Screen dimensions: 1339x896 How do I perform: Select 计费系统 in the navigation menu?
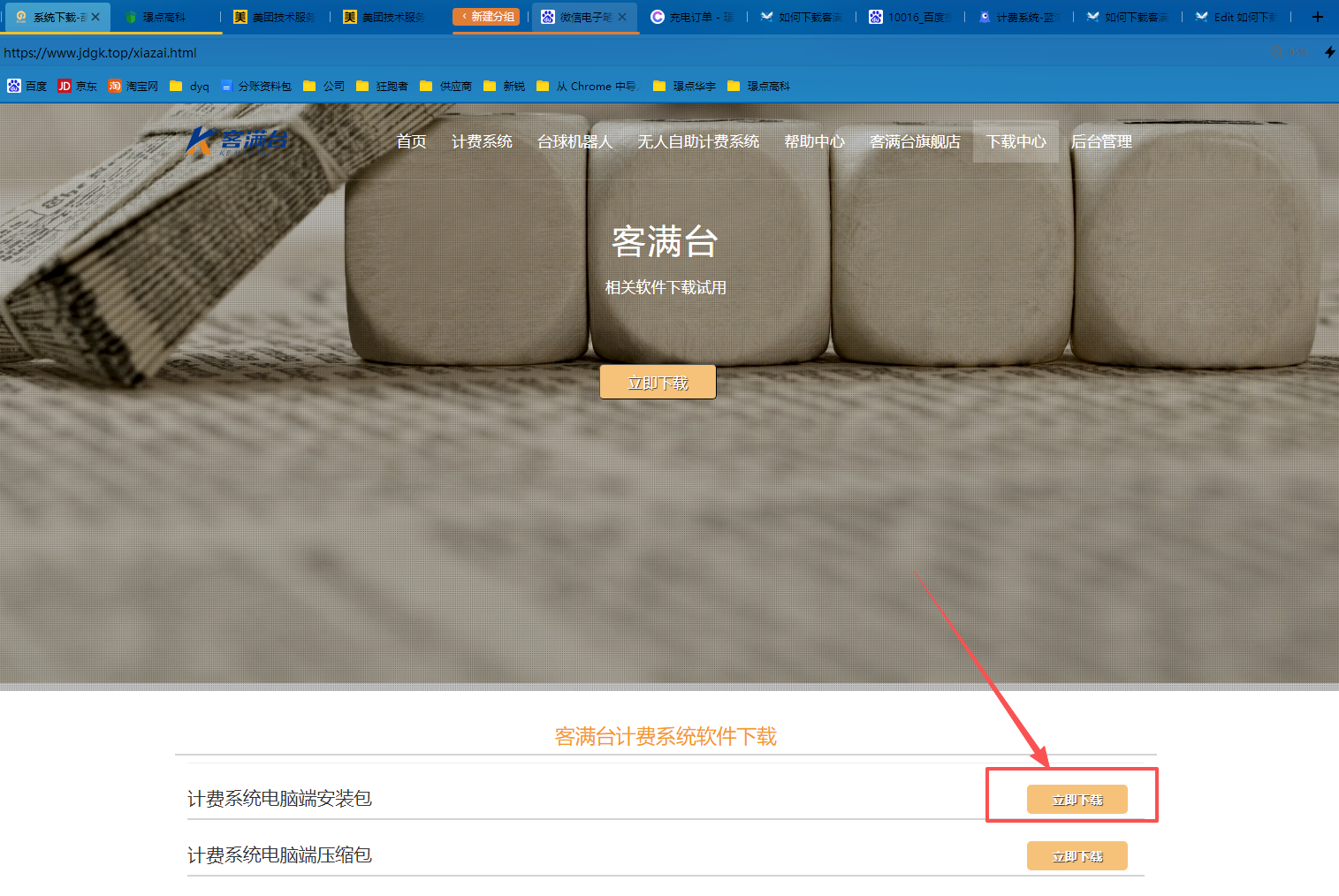pyautogui.click(x=482, y=141)
